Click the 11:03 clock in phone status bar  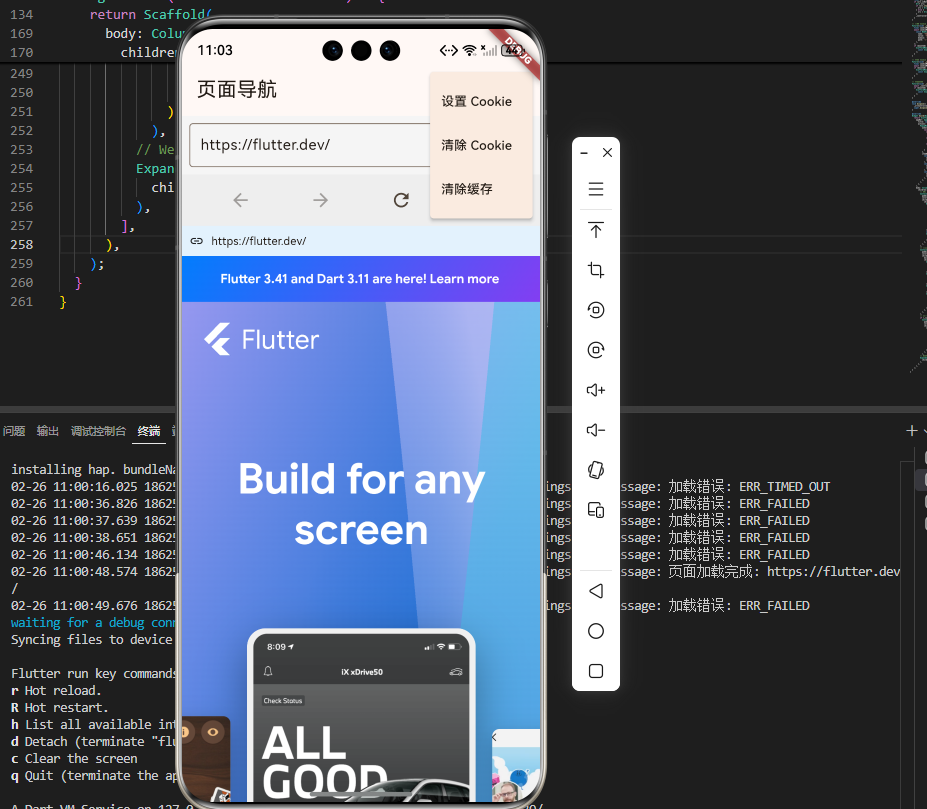(215, 50)
